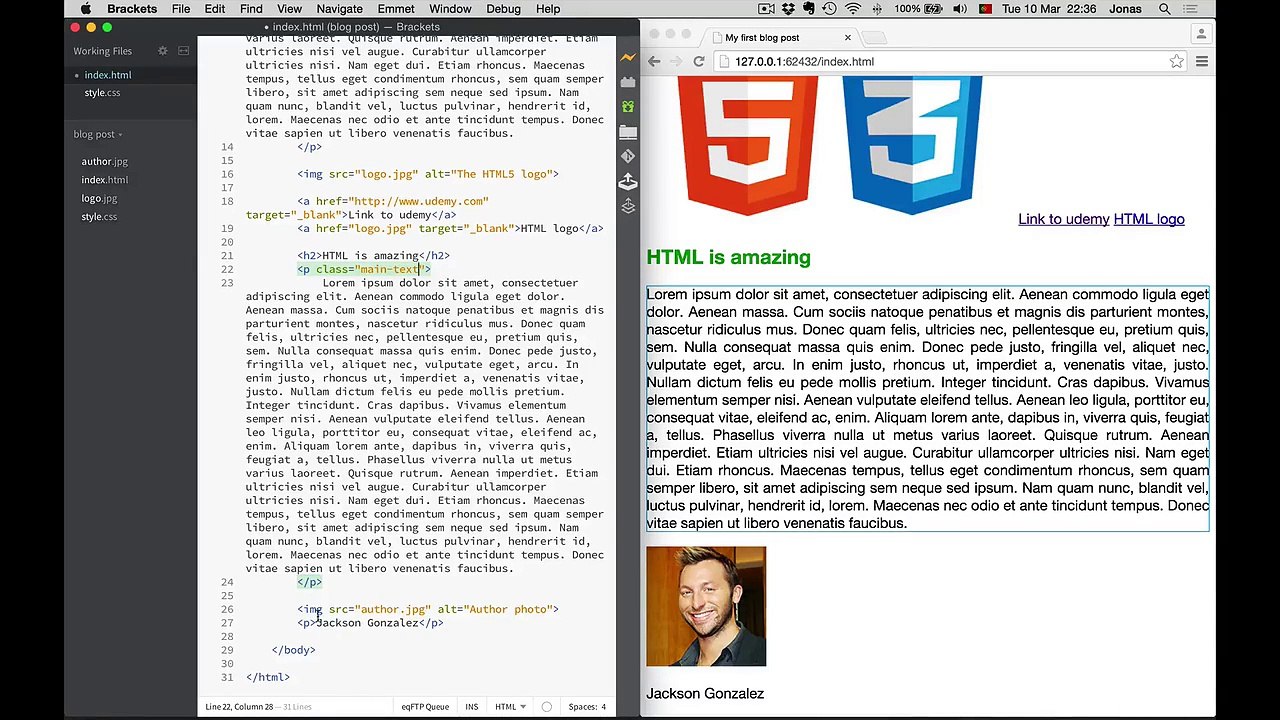Screen dimensions: 1280x720
Task: Expand the 'blog post' project dropdown
Action: [x=97, y=134]
